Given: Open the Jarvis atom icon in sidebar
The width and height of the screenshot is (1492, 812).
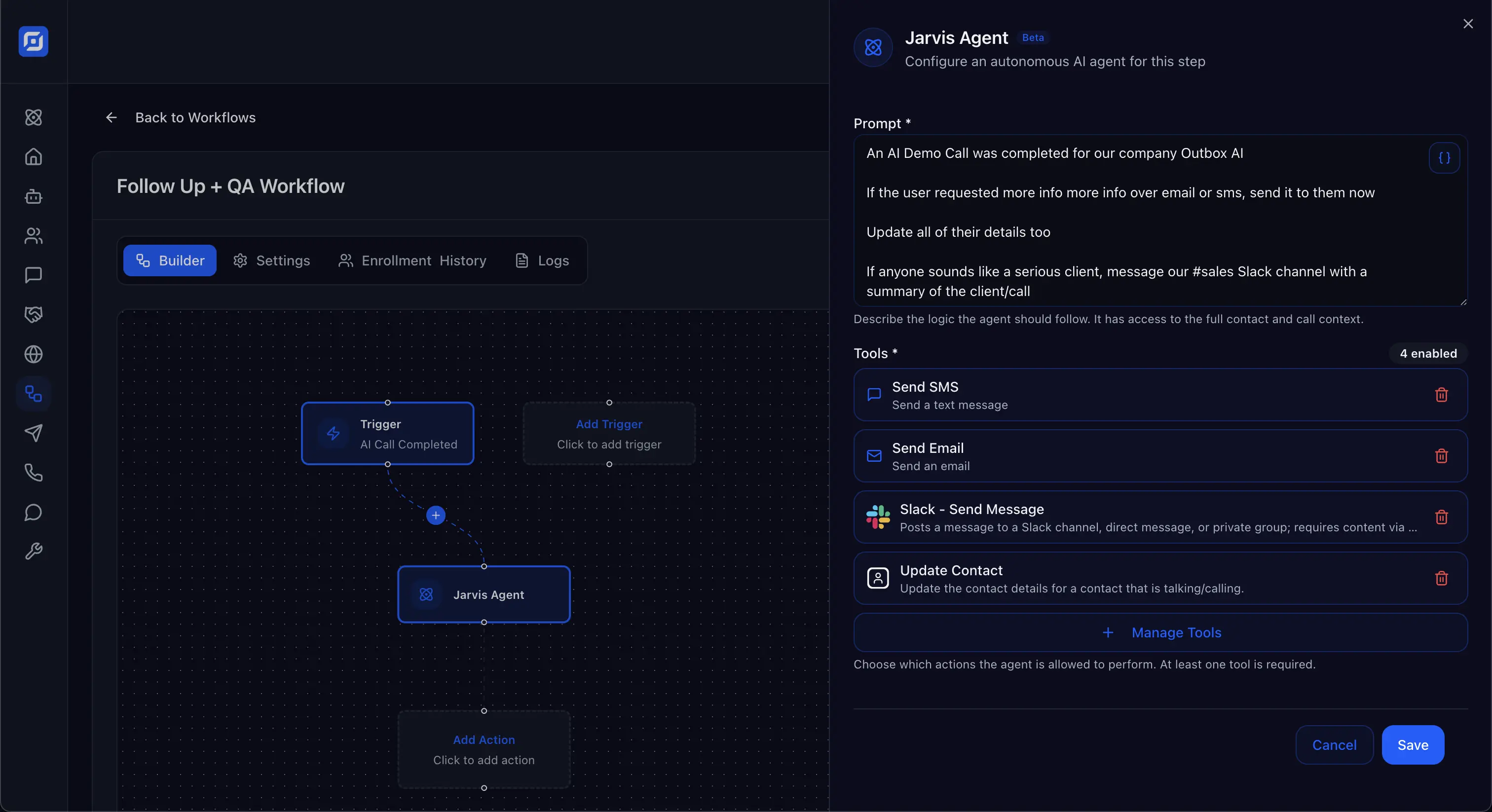Looking at the screenshot, I should [34, 117].
